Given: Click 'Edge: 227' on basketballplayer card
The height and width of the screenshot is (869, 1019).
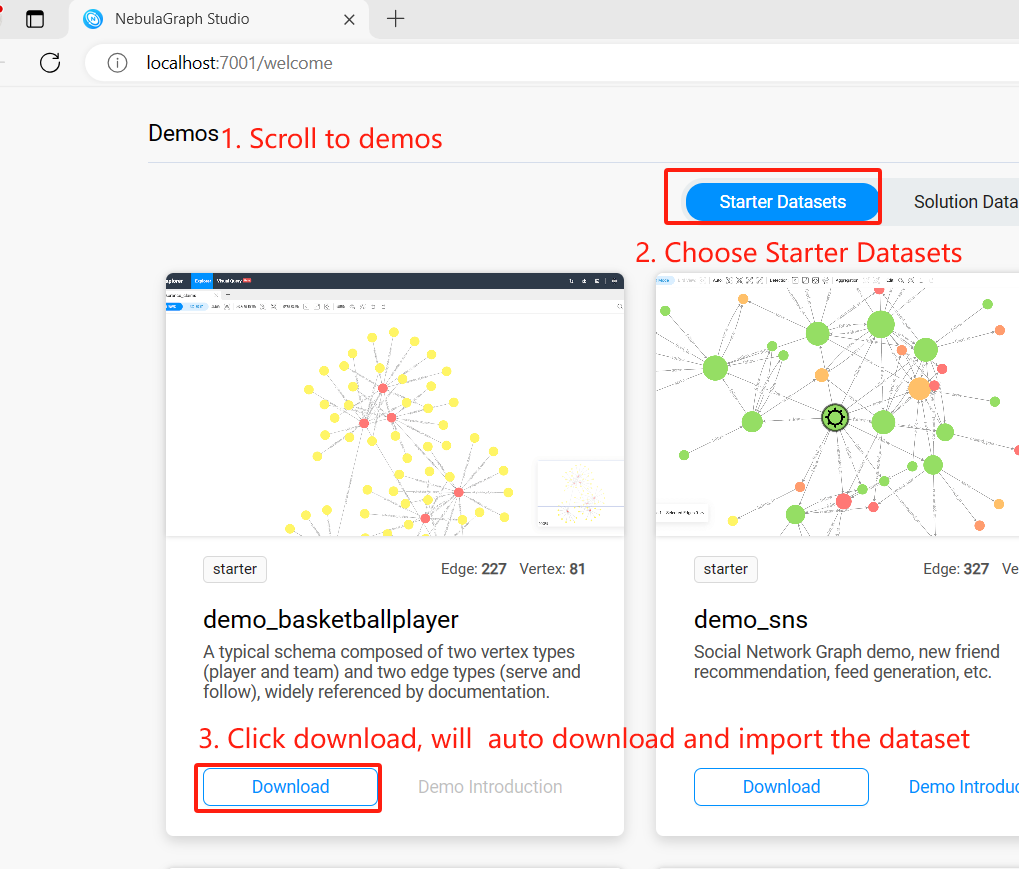Looking at the screenshot, I should pyautogui.click(x=473, y=569).
